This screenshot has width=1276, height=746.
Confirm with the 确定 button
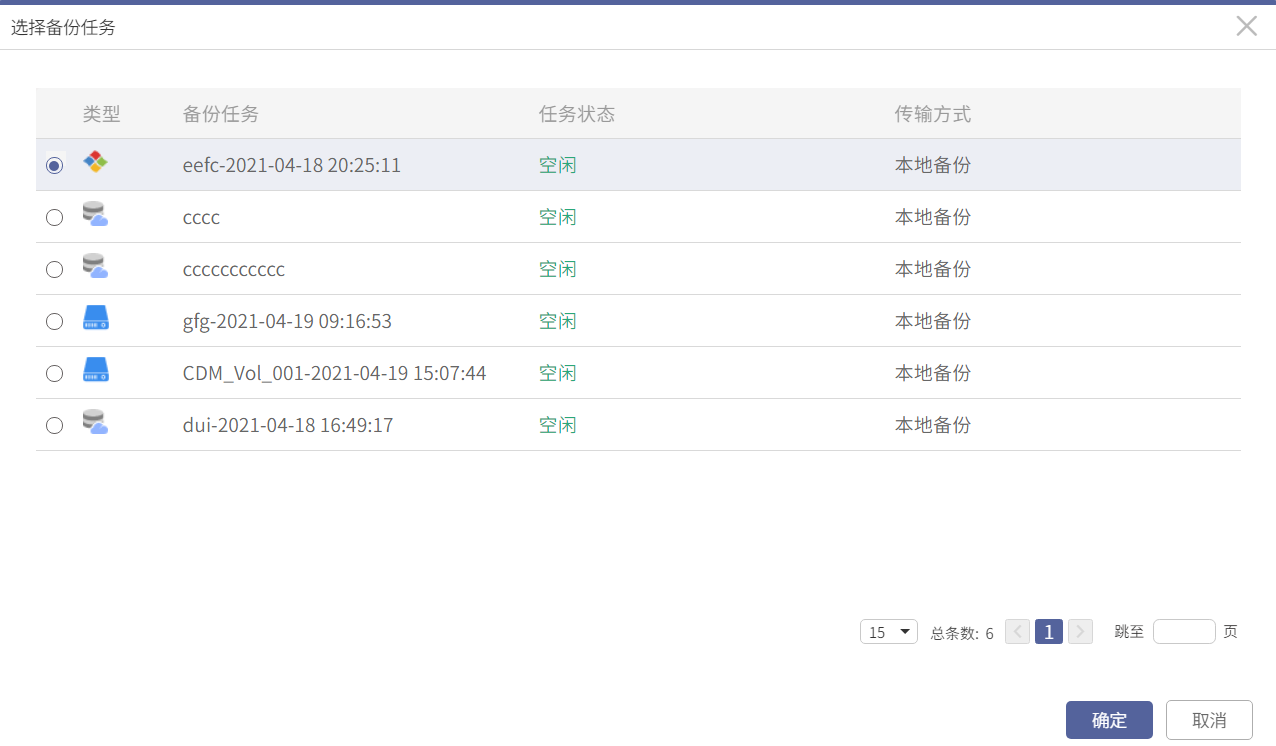1109,720
